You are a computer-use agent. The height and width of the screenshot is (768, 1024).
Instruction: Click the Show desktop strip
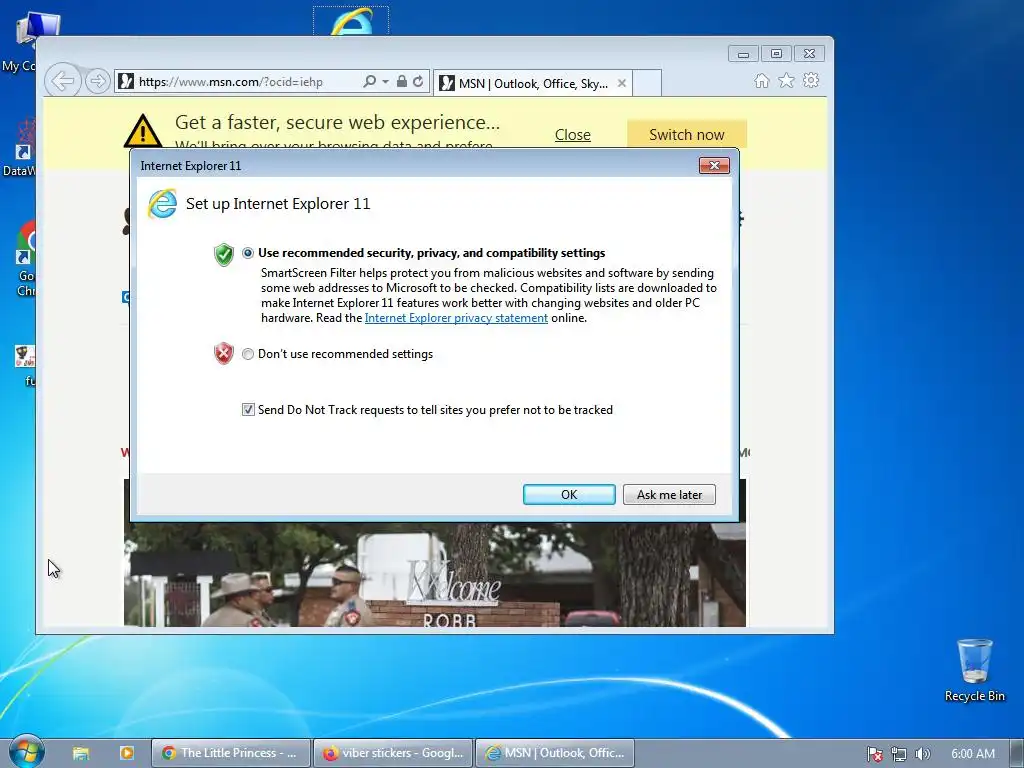tap(1017, 753)
